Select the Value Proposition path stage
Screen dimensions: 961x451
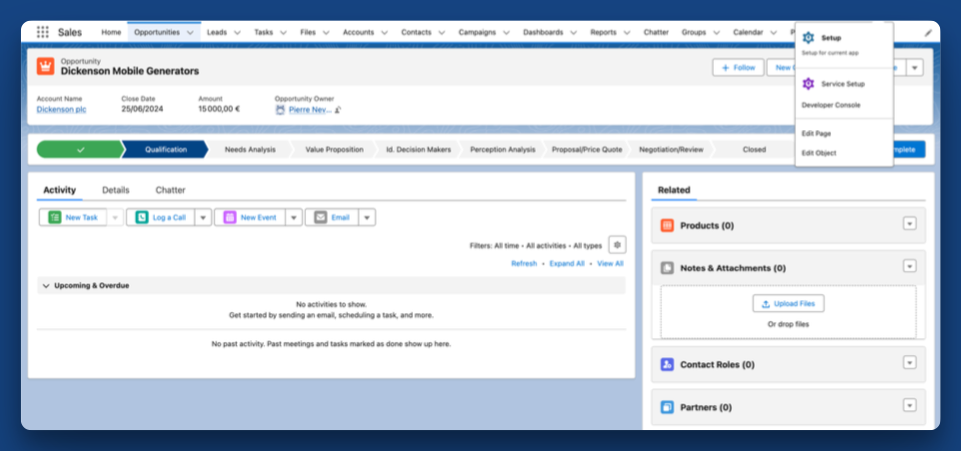(334, 150)
